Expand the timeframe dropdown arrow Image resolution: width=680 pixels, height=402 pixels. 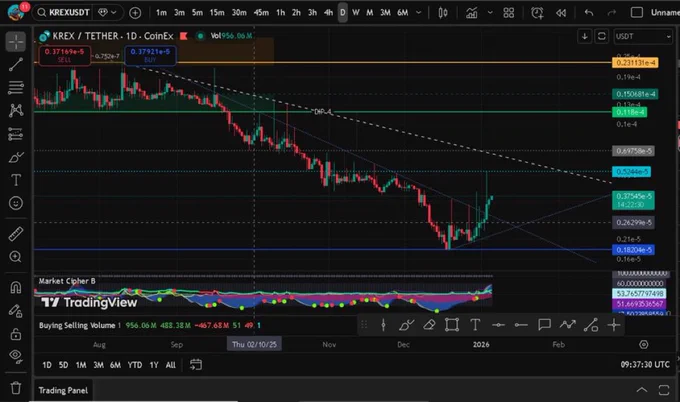pos(418,13)
